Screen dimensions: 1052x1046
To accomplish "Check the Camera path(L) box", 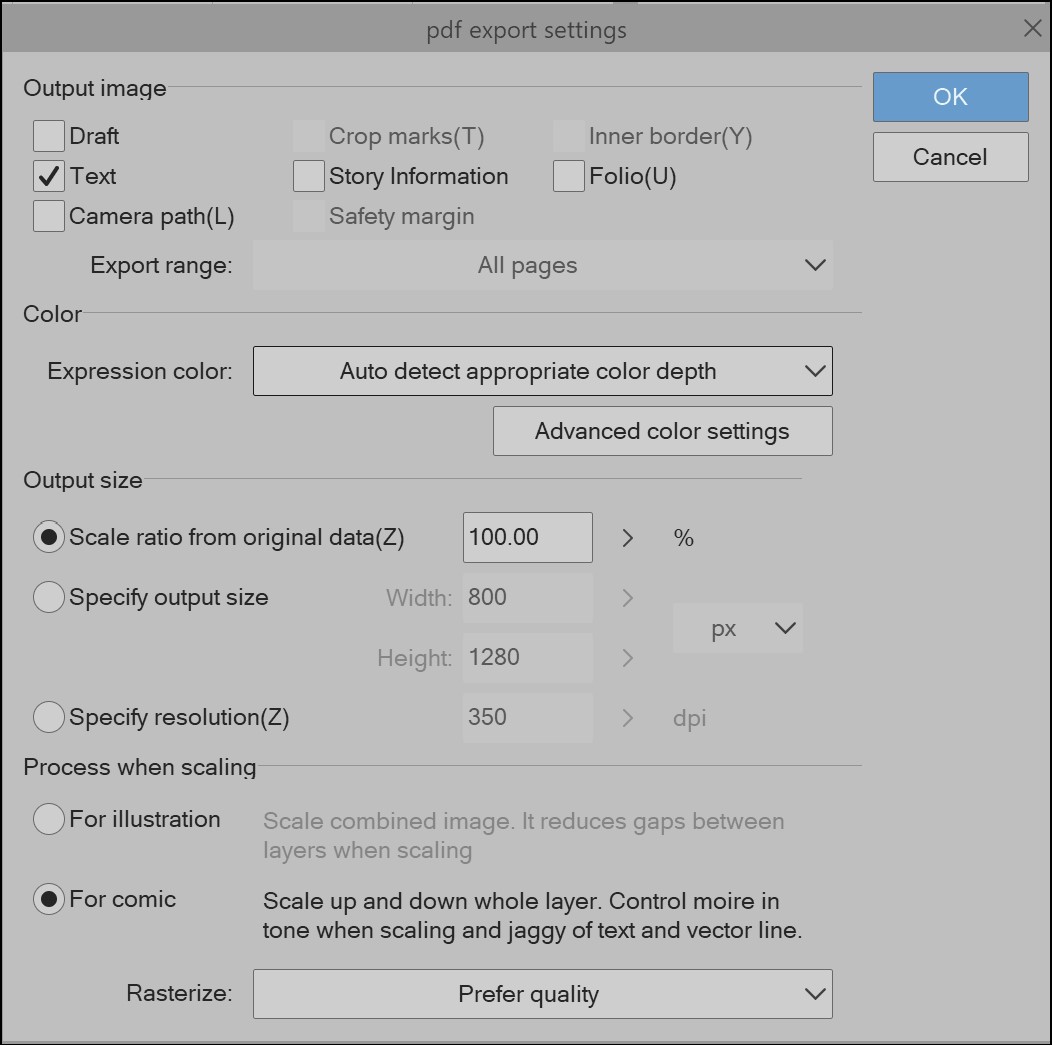I will [x=48, y=215].
